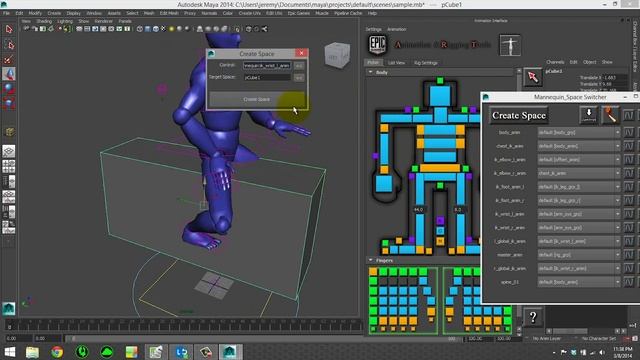The height and width of the screenshot is (360, 640).
Task: Click the red arrow selection button
Action: (x=533, y=77)
